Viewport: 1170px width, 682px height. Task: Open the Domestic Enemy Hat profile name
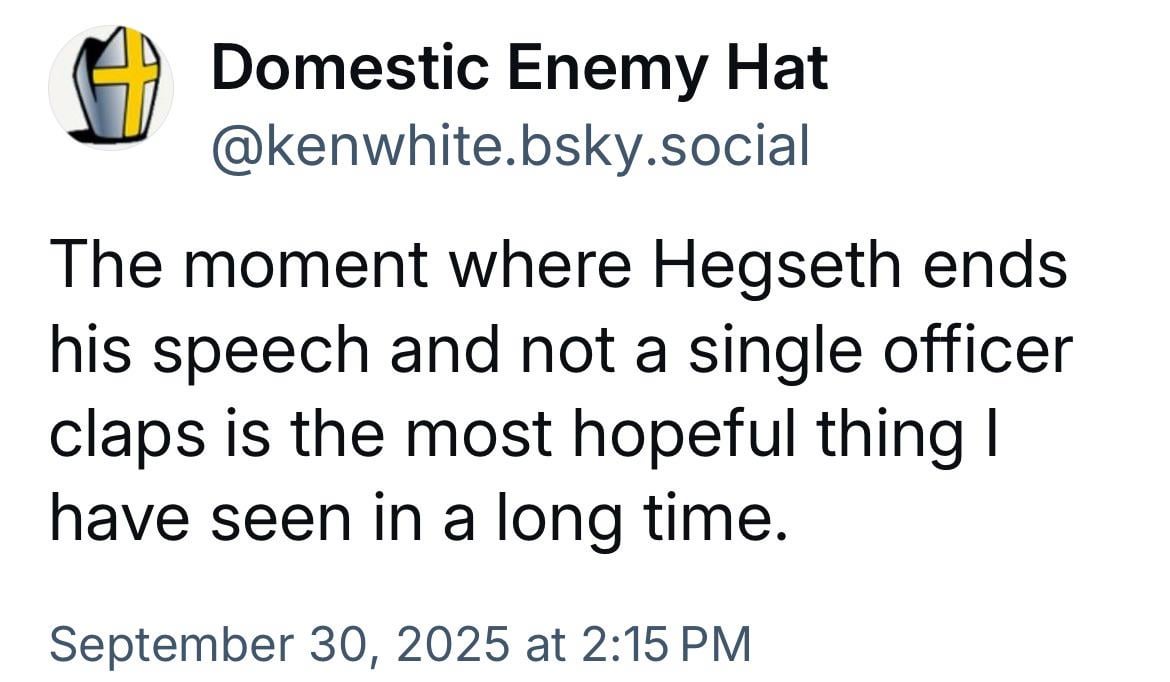(x=519, y=68)
